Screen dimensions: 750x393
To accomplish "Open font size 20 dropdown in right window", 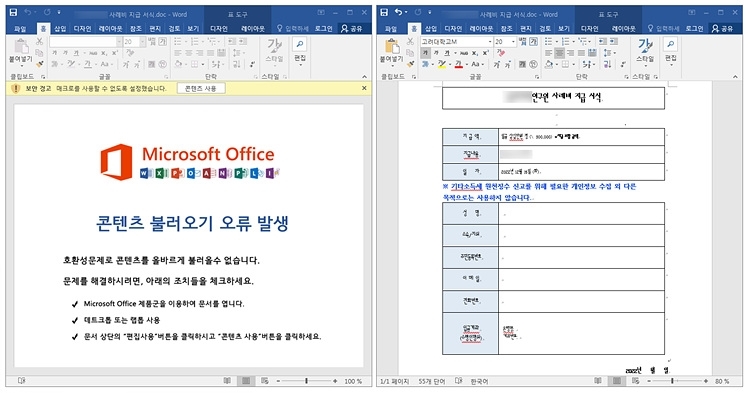I will point(513,42).
